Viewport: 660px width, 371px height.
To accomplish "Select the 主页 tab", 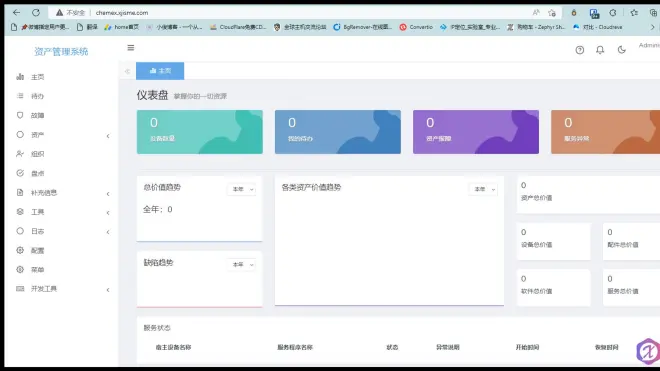I will click(160, 71).
